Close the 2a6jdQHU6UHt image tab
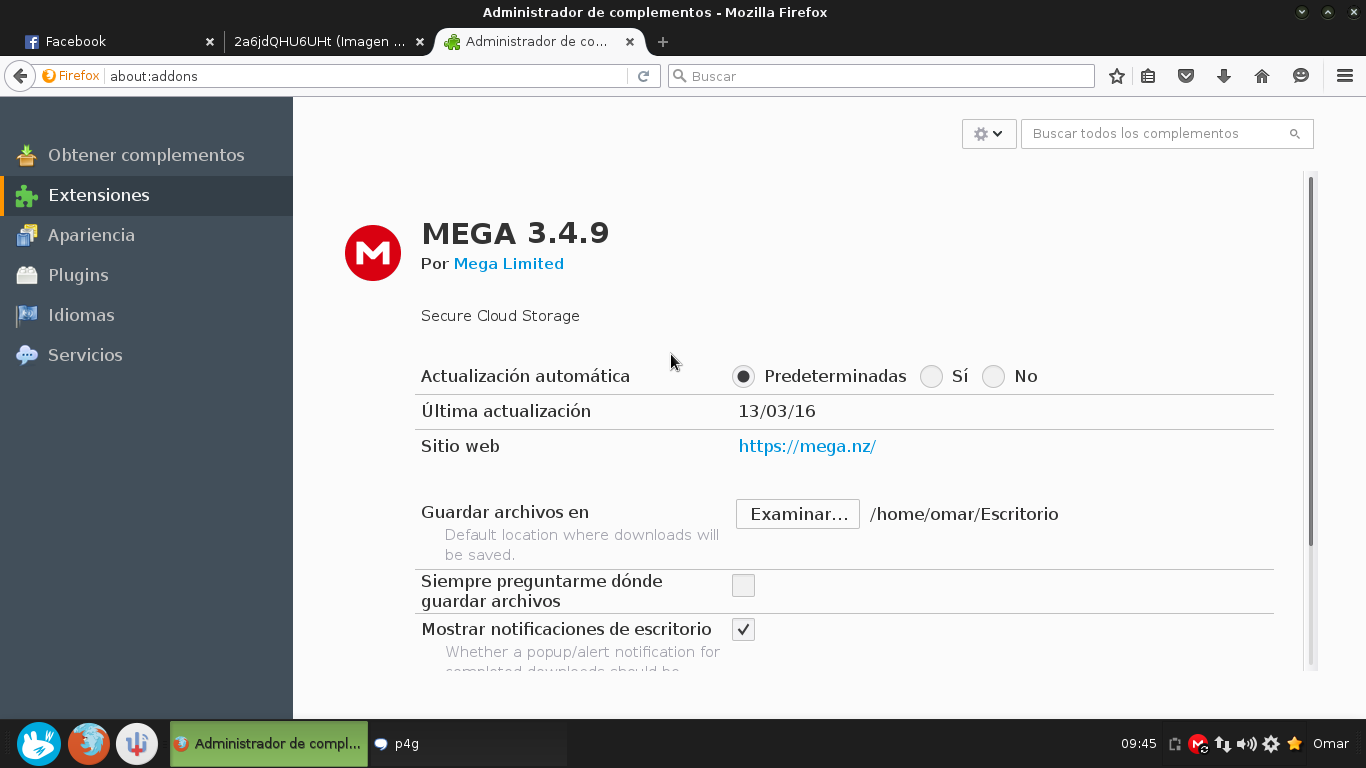The image size is (1366, 768). coord(420,42)
